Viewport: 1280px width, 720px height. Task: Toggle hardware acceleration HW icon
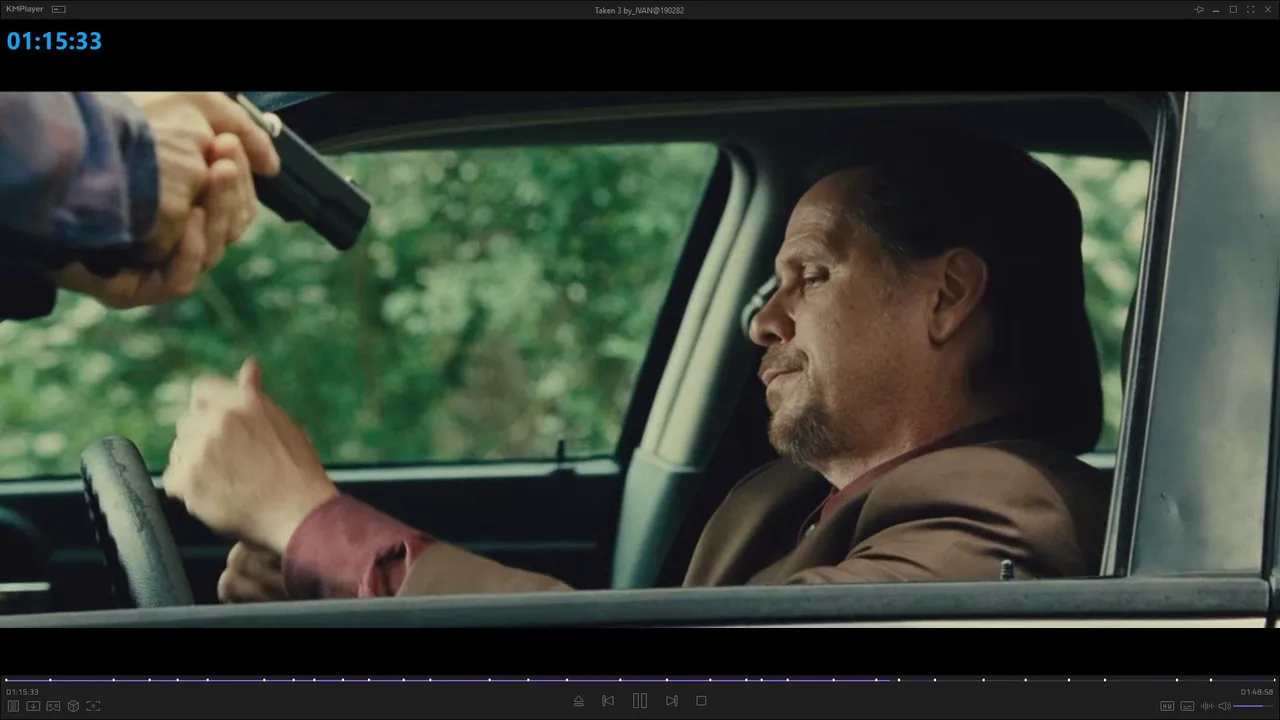1167,706
